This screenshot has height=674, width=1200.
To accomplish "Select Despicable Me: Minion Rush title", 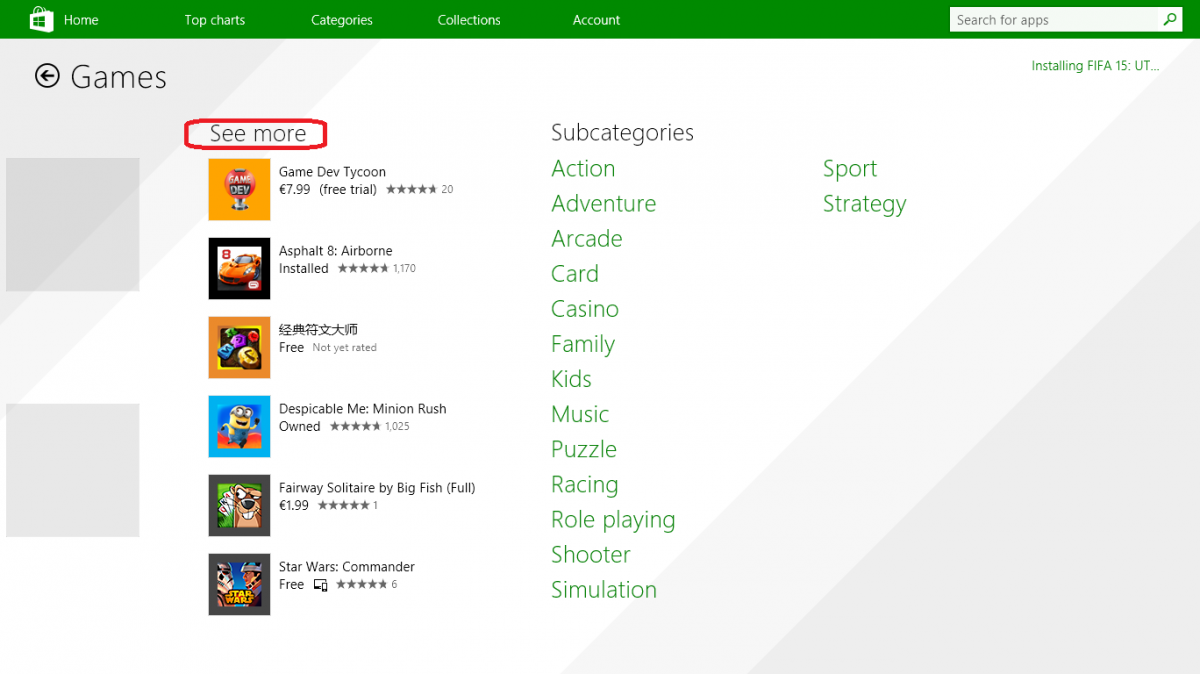I will [362, 409].
